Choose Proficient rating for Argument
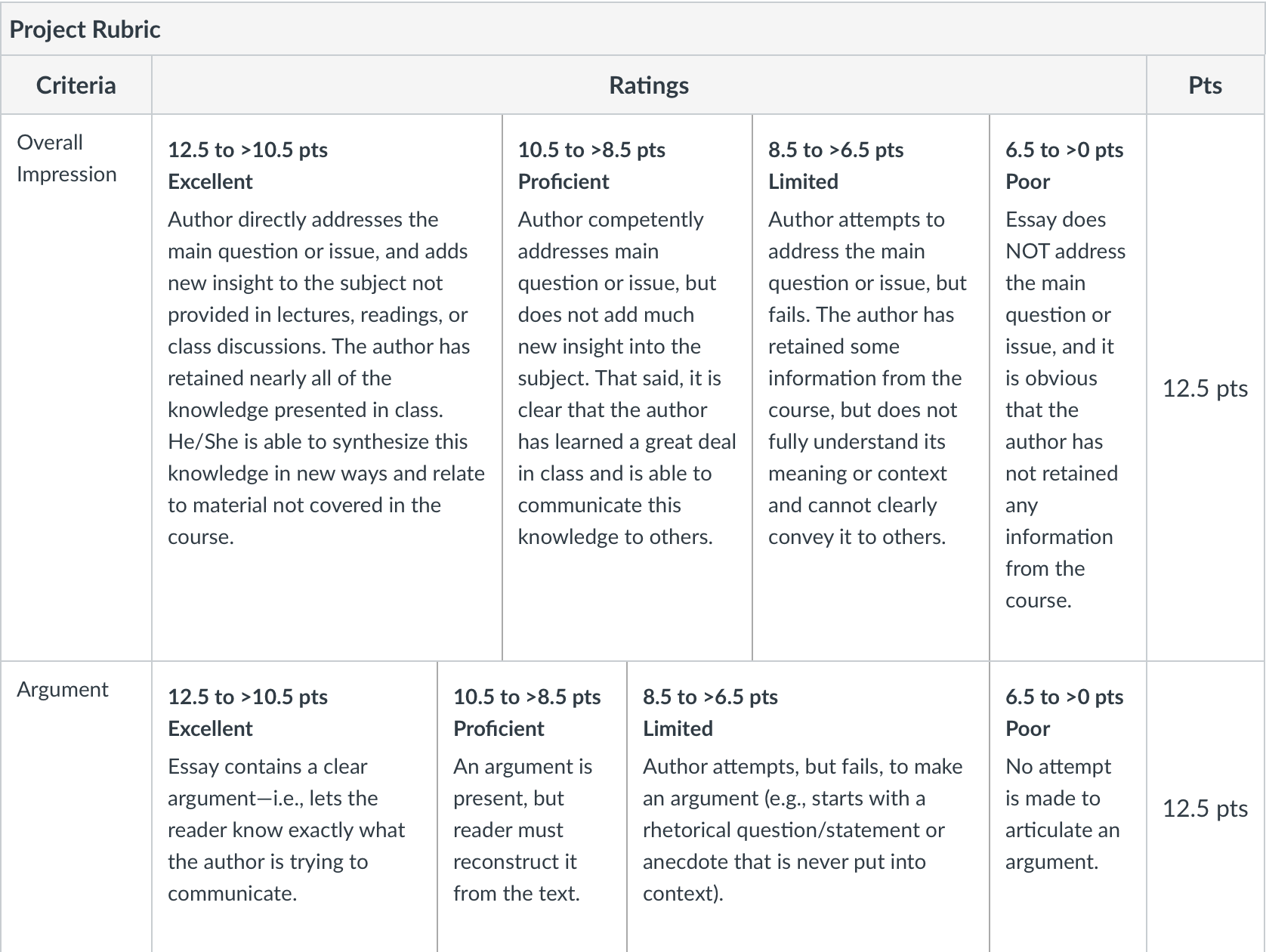1266x952 pixels. point(532,807)
